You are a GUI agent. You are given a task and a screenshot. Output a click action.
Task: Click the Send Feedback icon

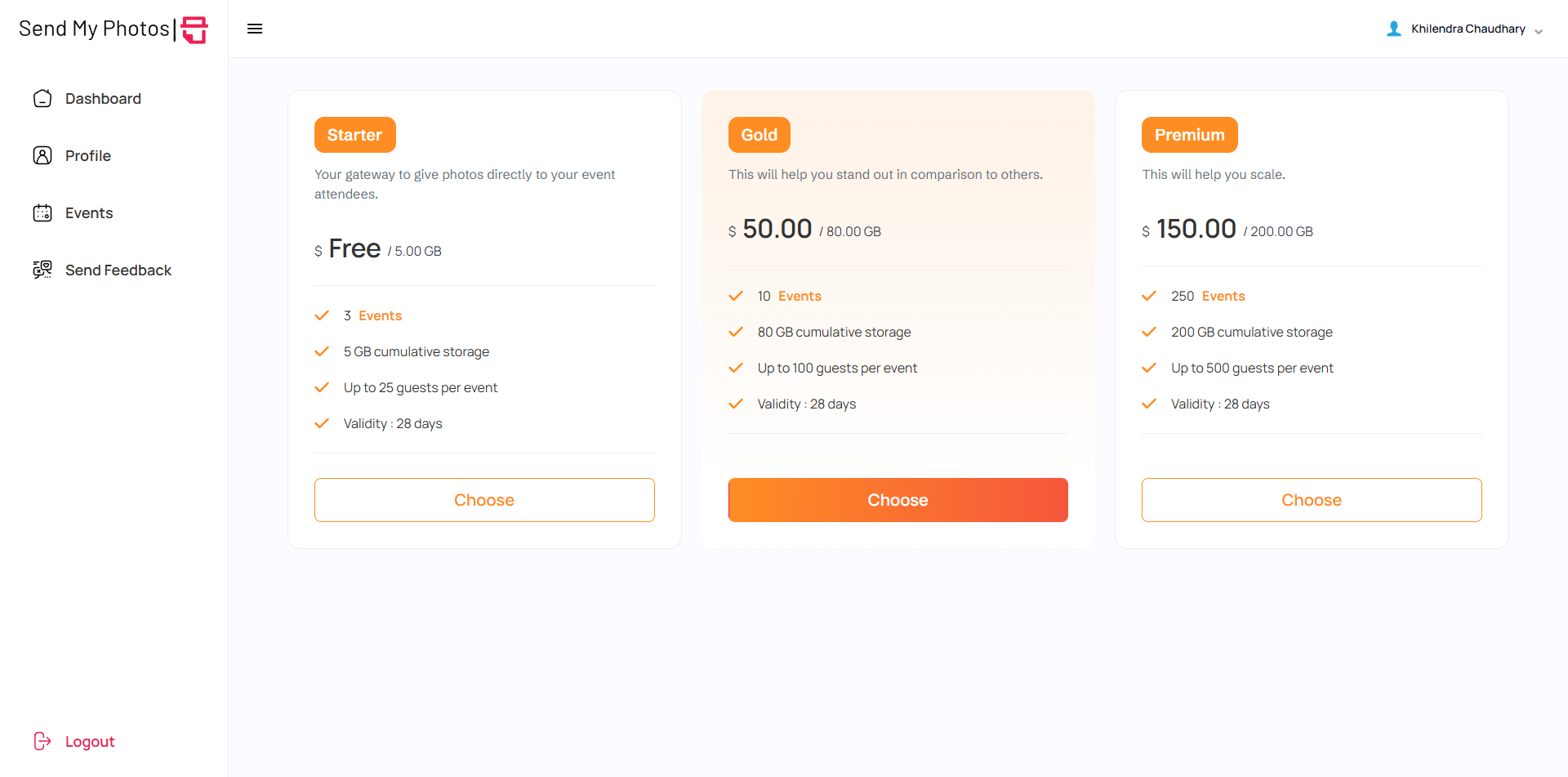(42, 270)
